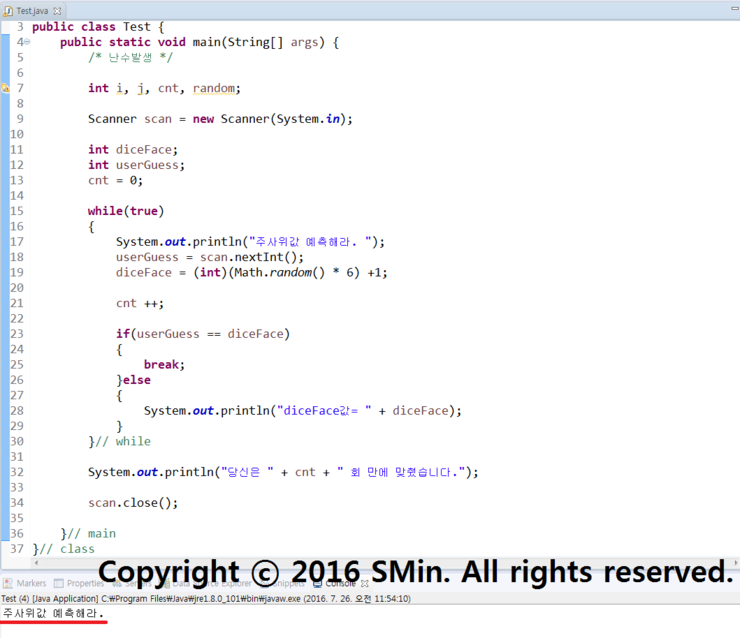Click the println "당신은 " statement on line 32
740x638 pixels.
[x=283, y=472]
